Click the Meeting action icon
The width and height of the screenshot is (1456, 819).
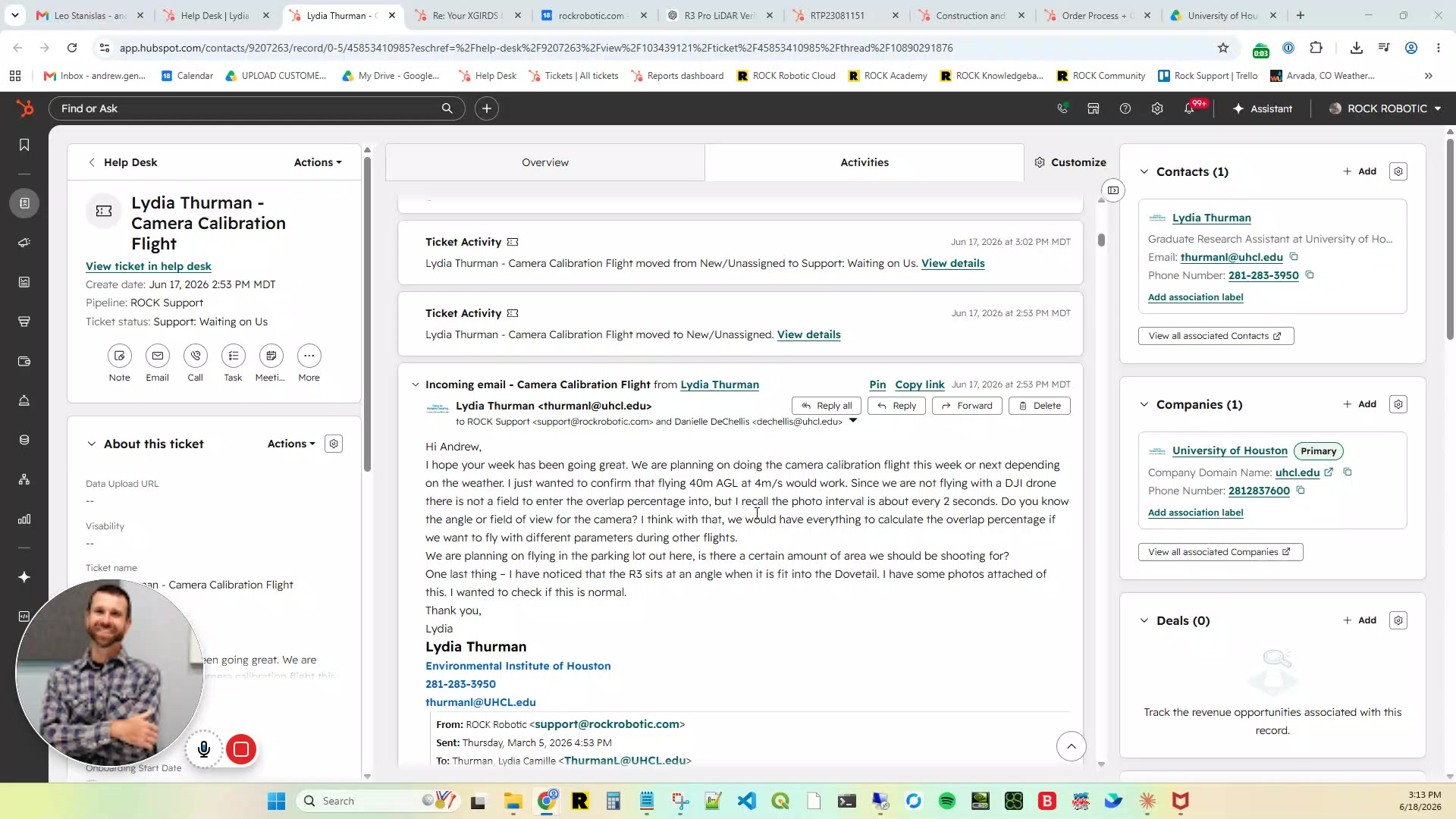click(271, 356)
